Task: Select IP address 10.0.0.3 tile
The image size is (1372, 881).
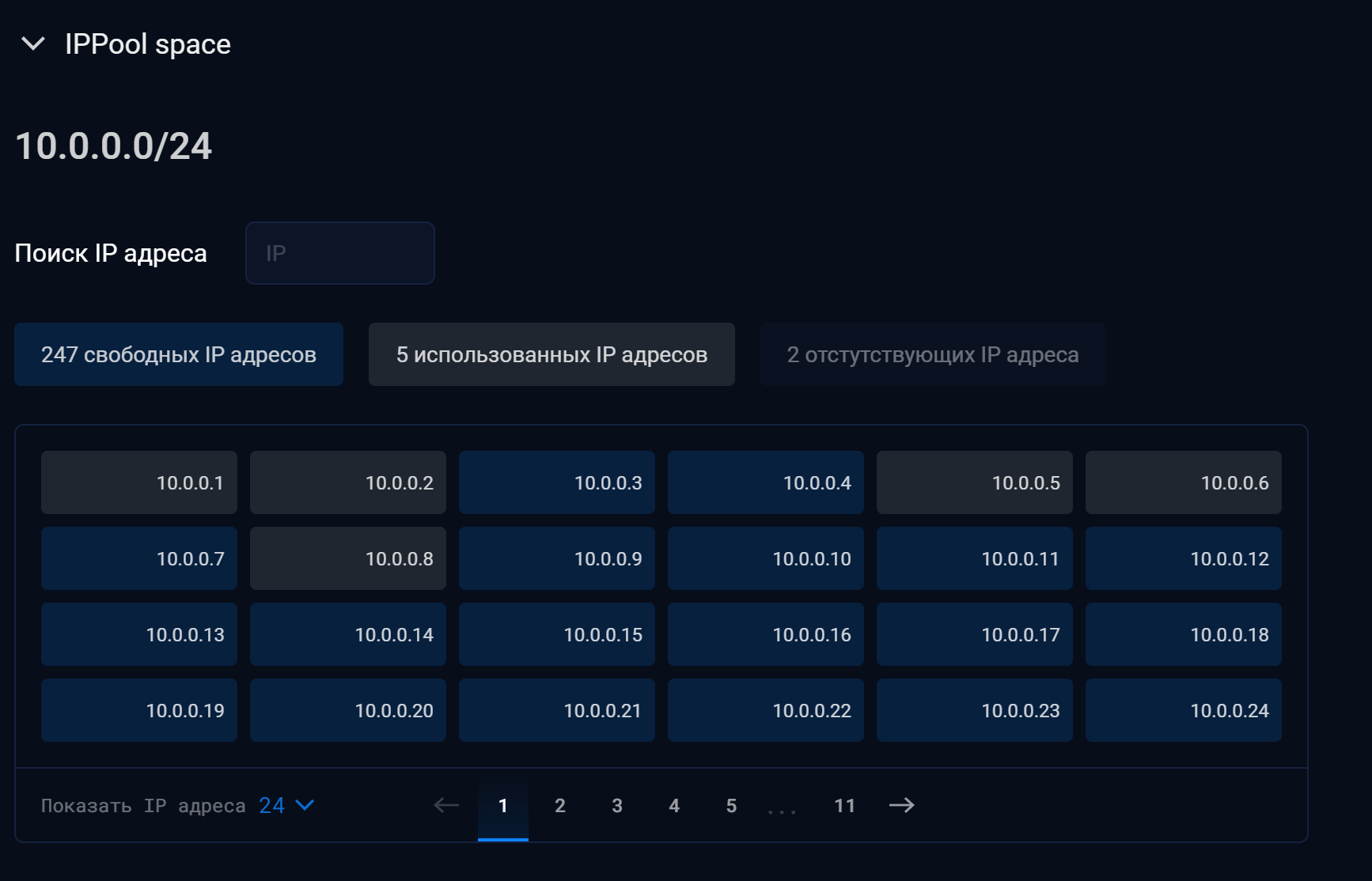Action: (557, 482)
